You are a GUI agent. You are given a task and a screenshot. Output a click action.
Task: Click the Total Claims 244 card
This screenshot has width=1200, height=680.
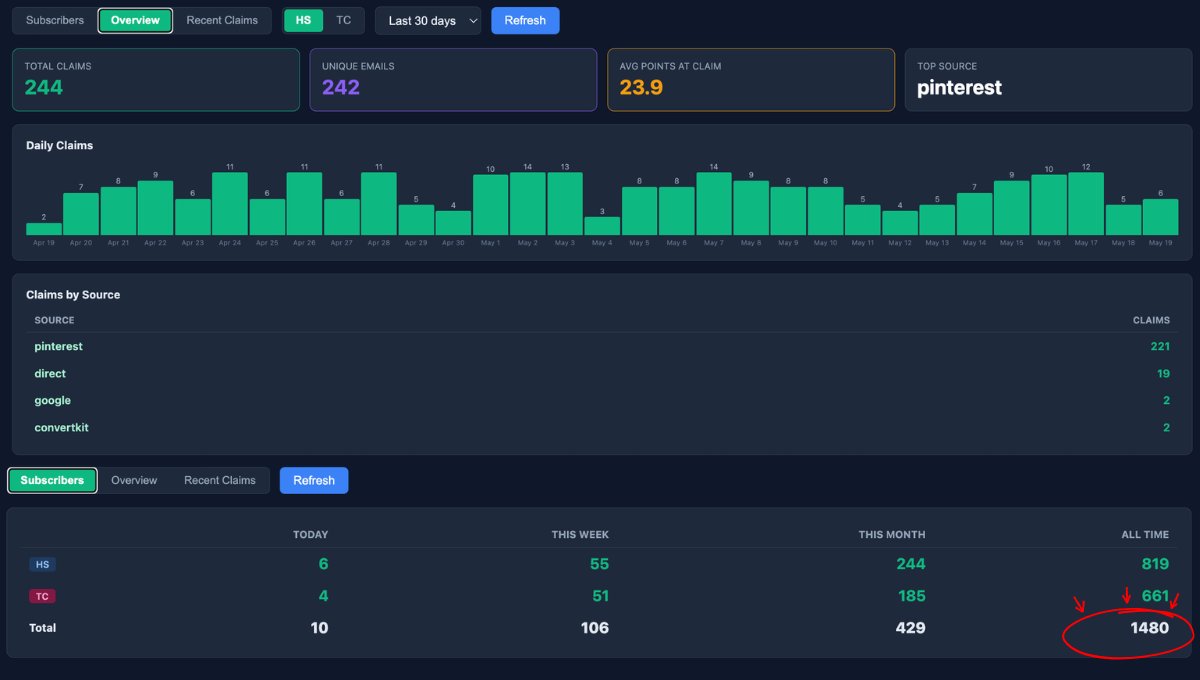[156, 80]
